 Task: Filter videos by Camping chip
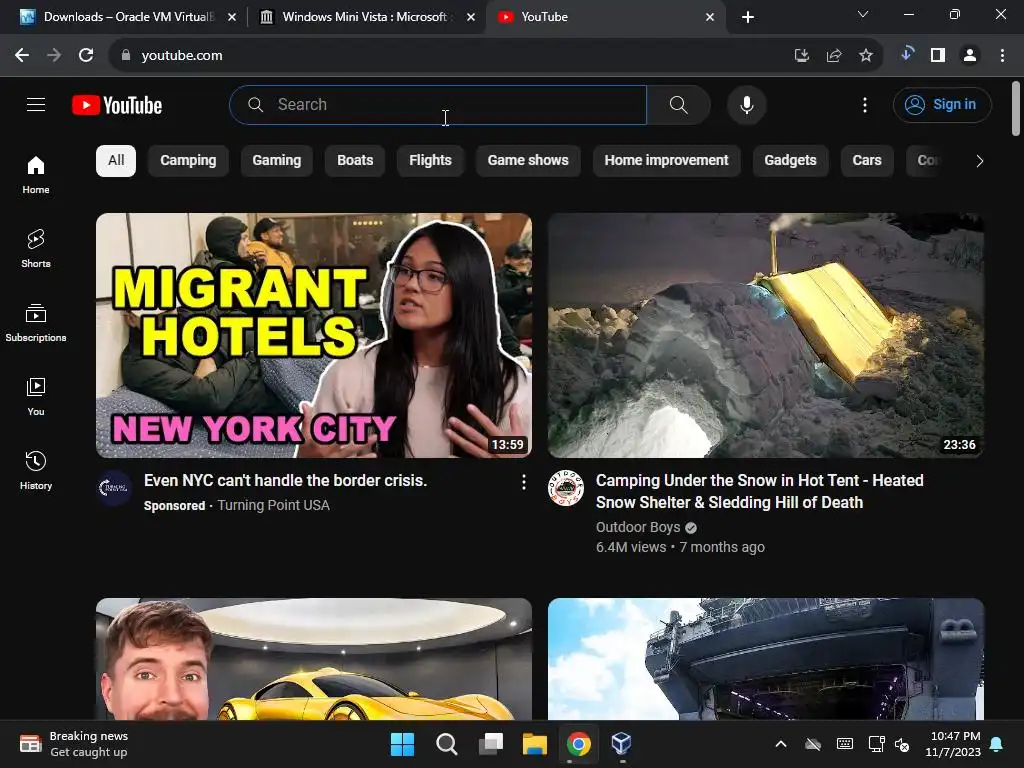(188, 161)
